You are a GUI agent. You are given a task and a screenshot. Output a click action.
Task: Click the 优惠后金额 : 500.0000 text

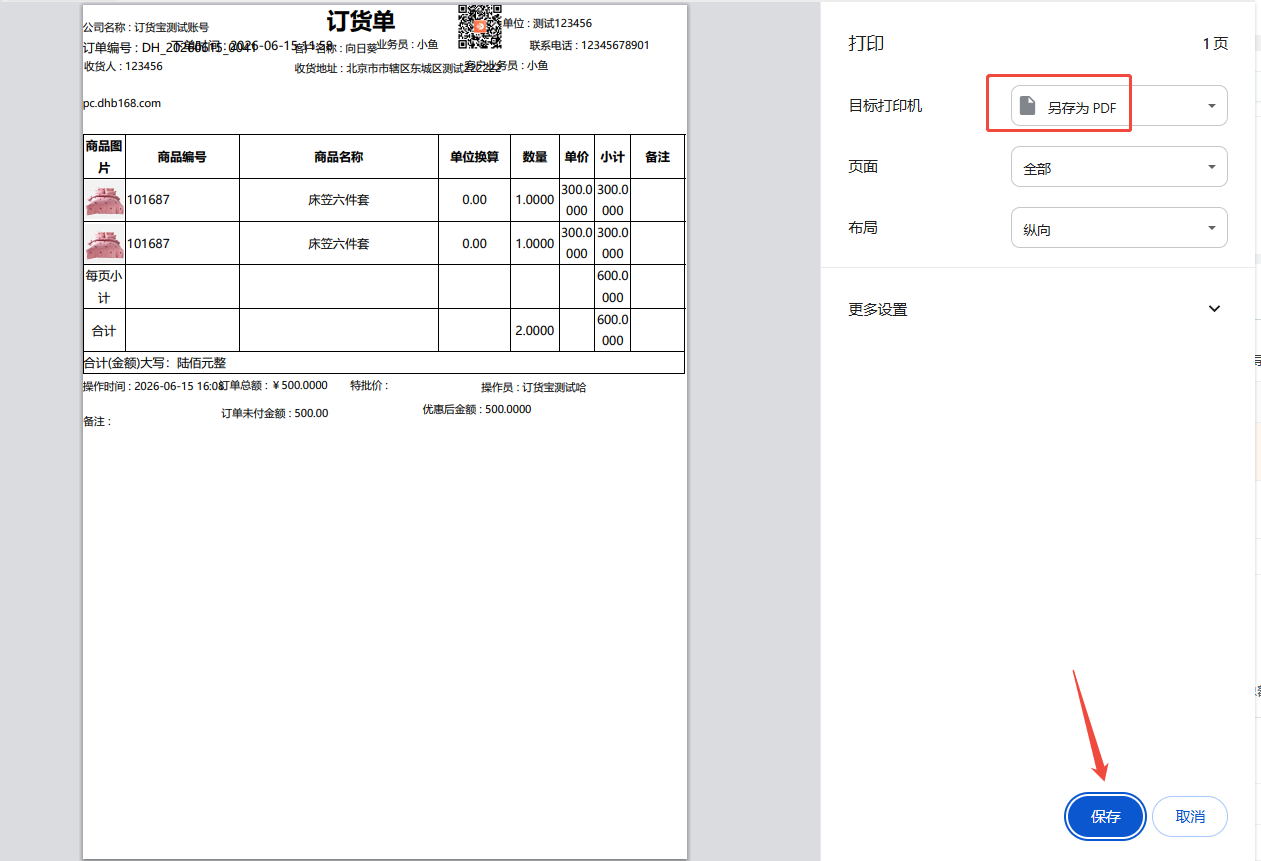pos(477,409)
